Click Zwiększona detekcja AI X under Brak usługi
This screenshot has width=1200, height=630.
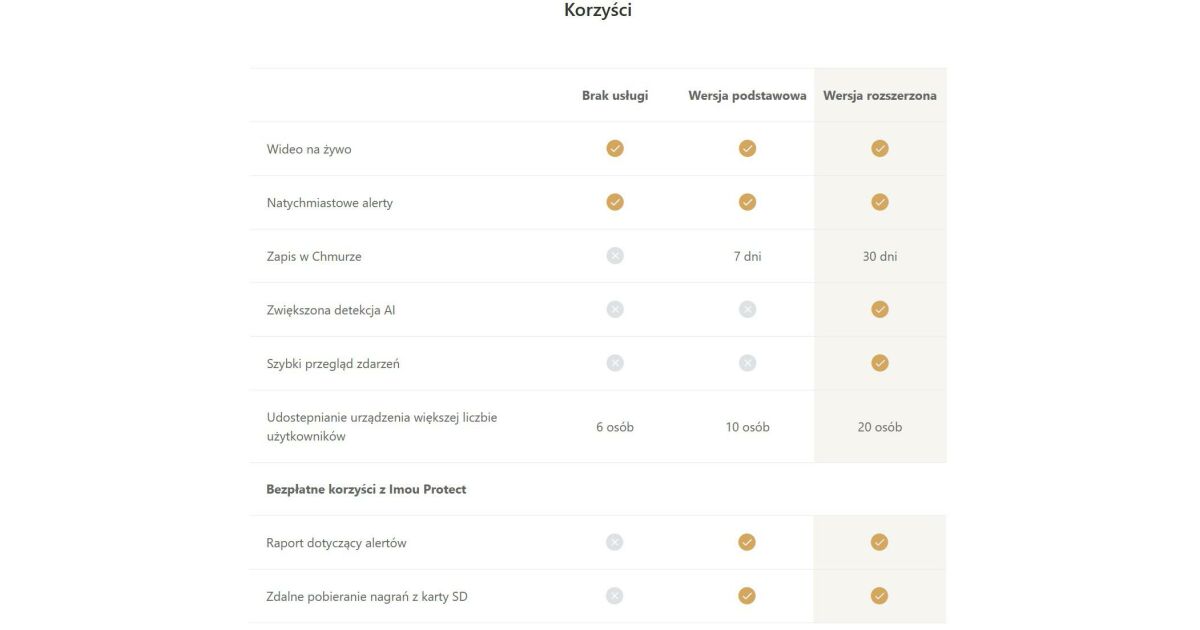point(615,309)
